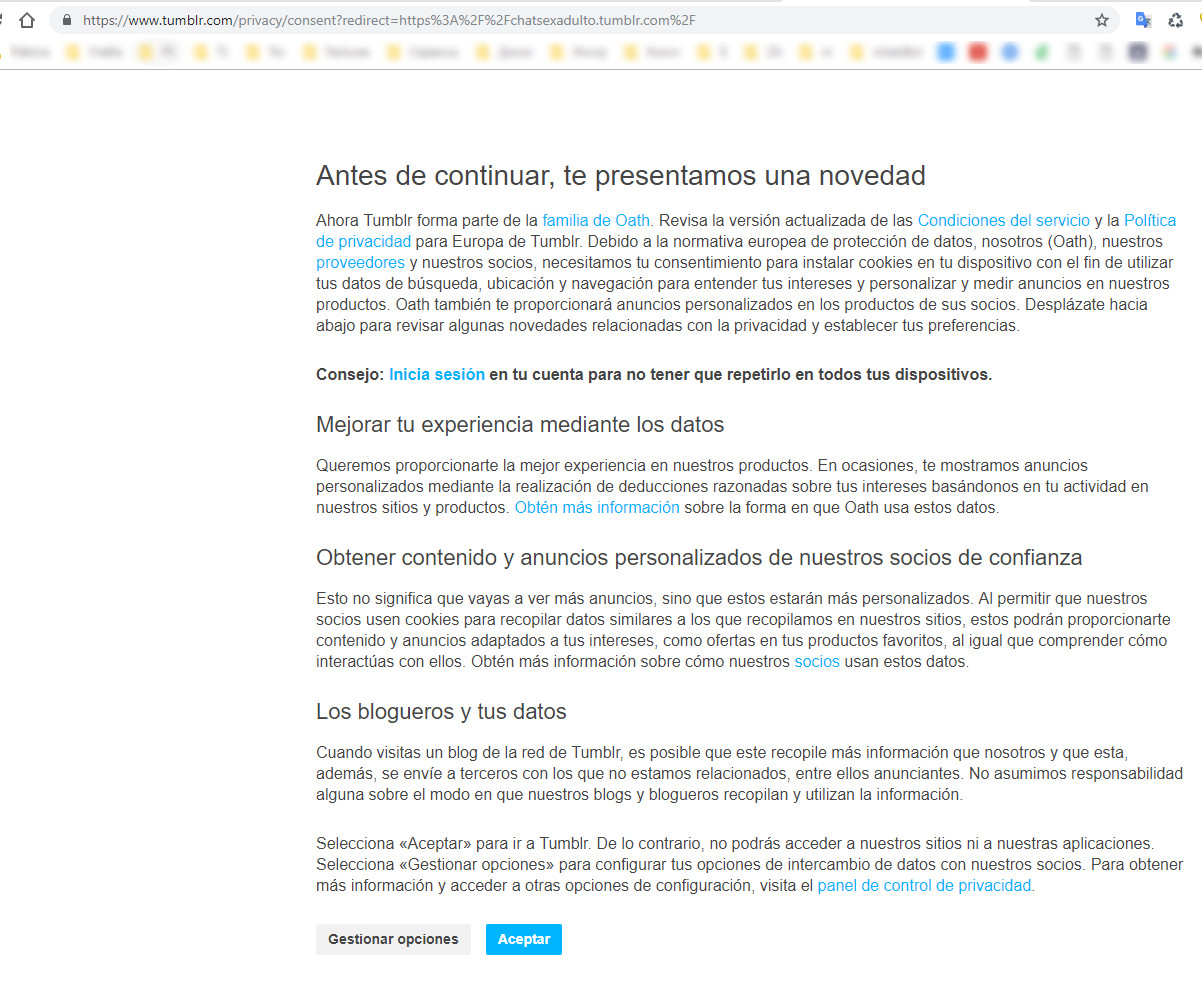Image resolution: width=1202 pixels, height=986 pixels.
Task: Click the "Inicia sesión" link
Action: tap(437, 374)
